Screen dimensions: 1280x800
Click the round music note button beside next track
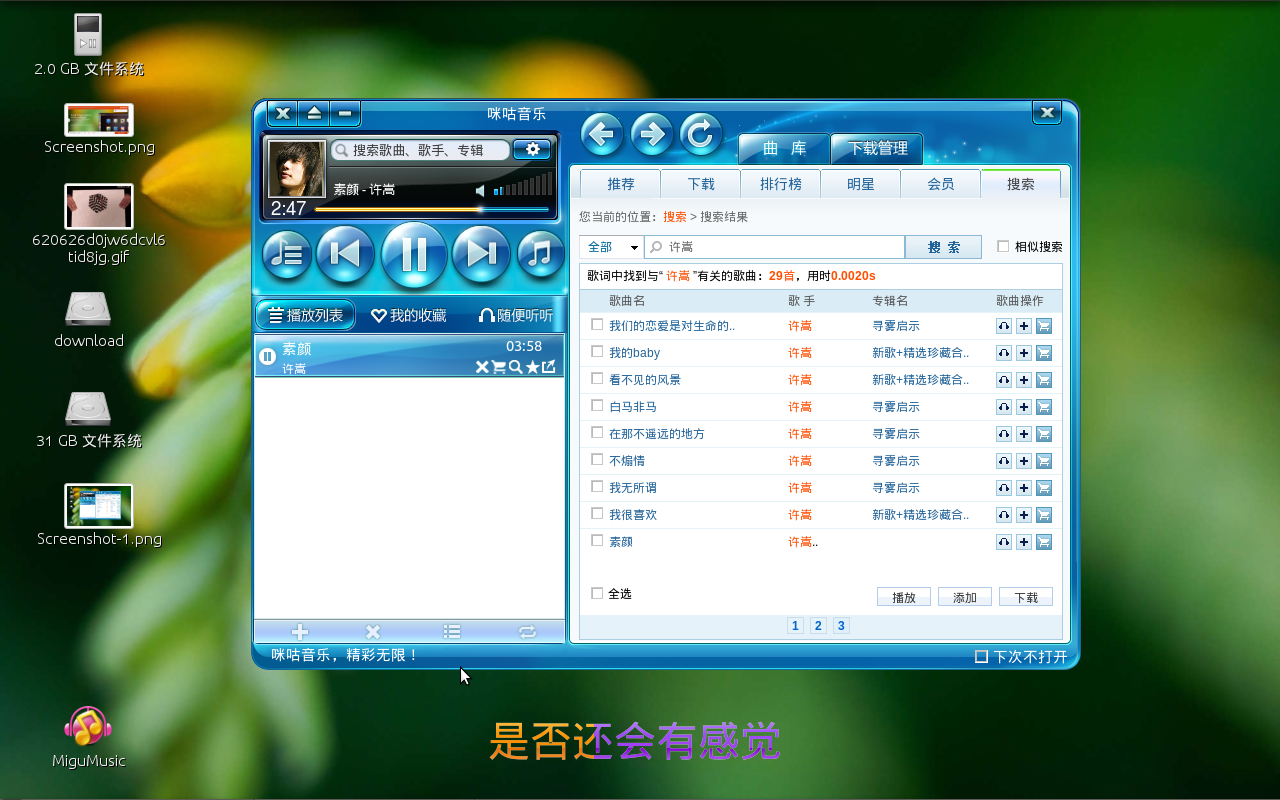pos(541,254)
